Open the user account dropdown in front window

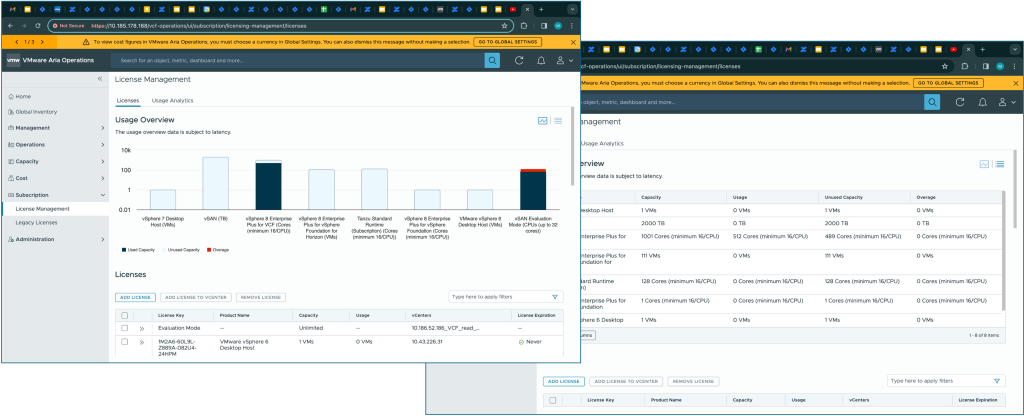tap(562, 61)
